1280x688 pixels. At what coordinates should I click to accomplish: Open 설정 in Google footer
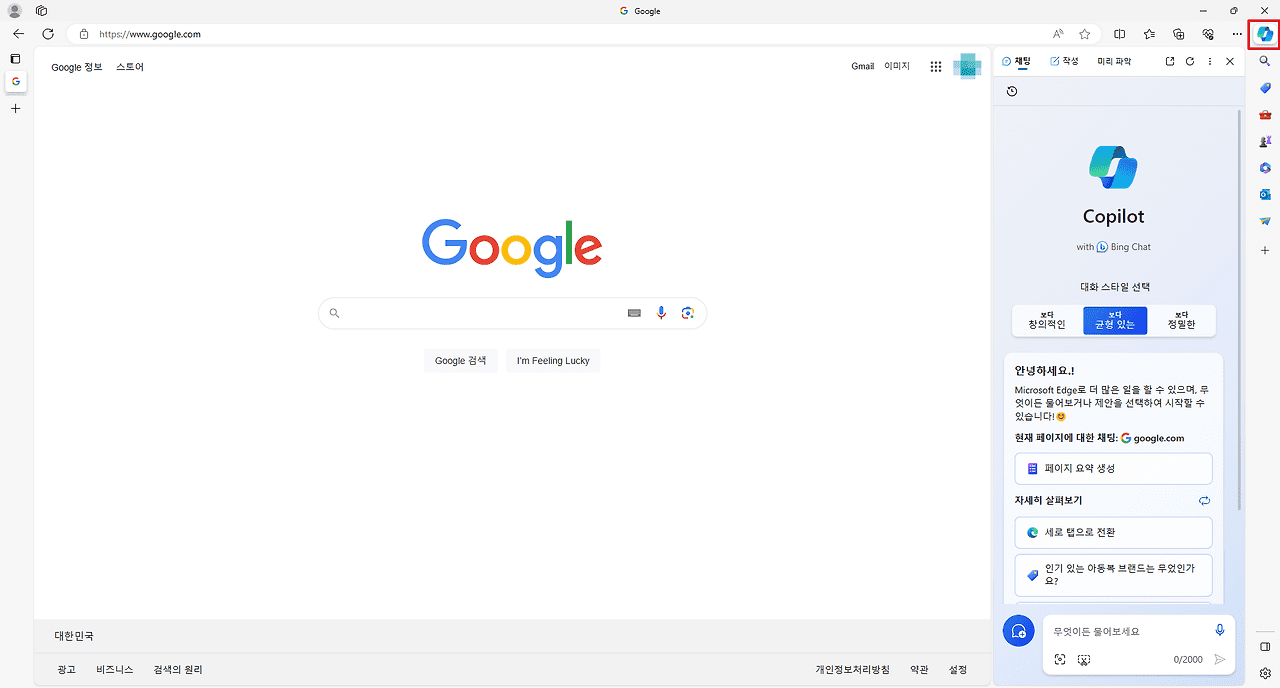tap(958, 670)
